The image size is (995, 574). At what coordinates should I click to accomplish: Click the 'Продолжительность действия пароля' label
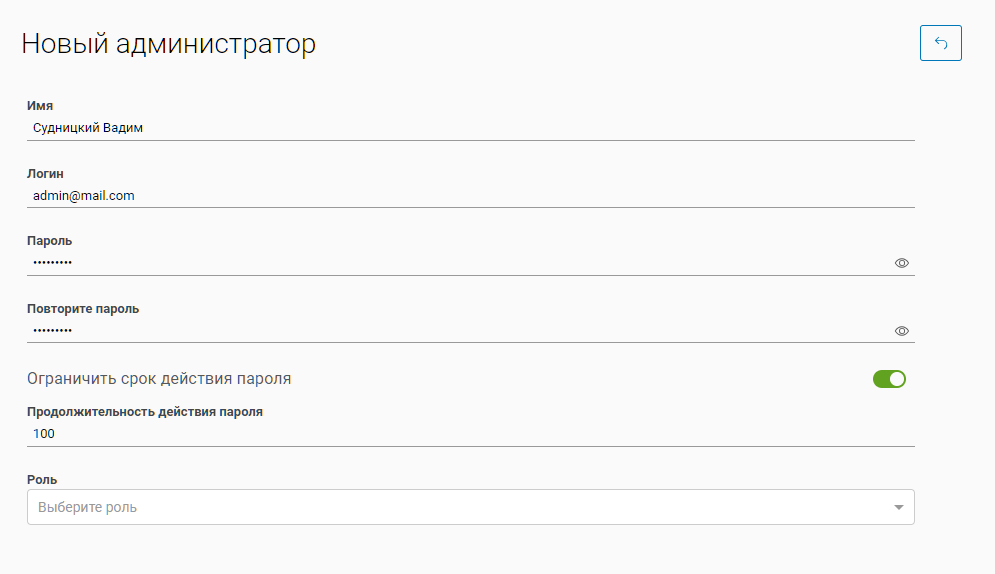coord(145,412)
